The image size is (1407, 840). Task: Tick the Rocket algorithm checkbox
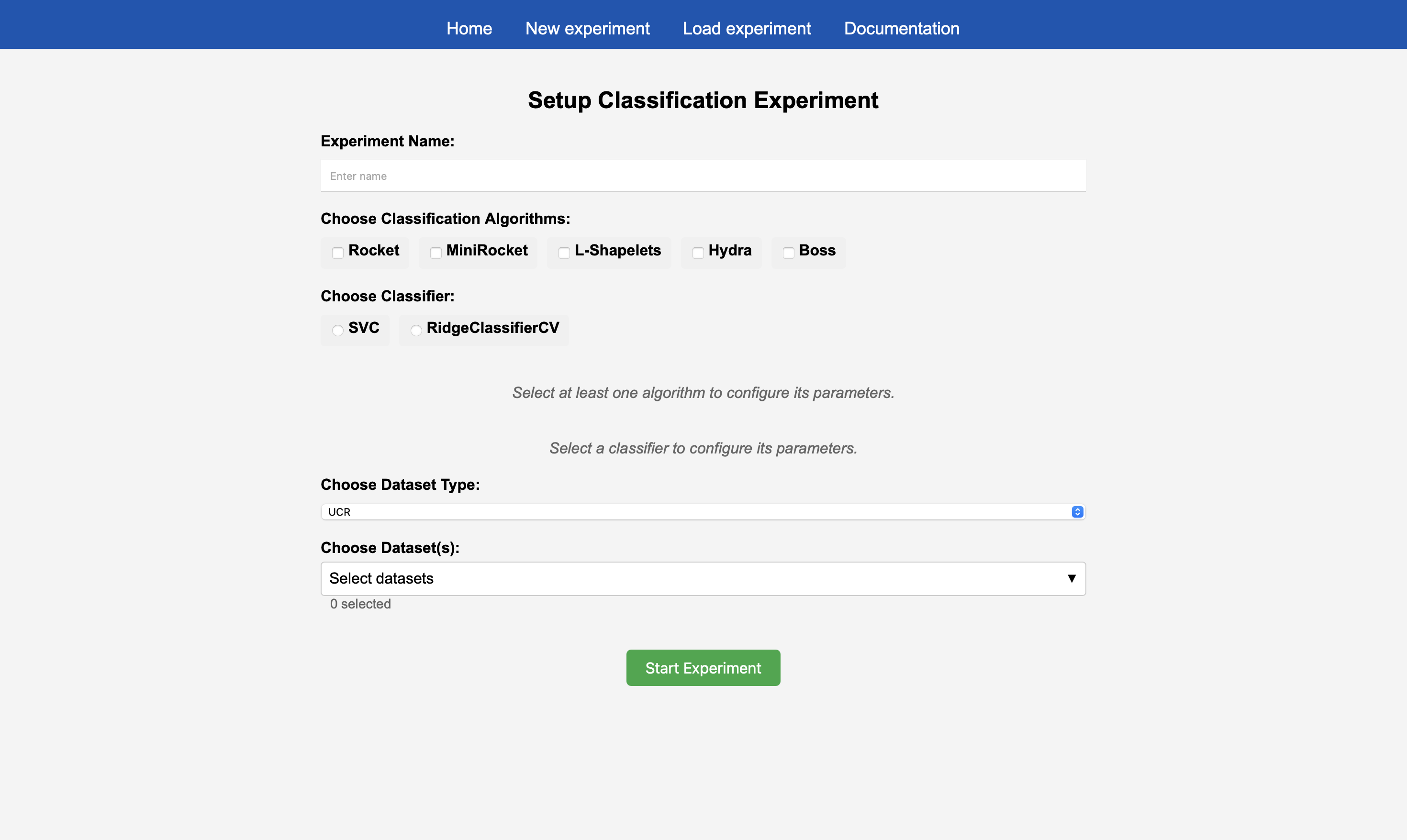coord(337,253)
